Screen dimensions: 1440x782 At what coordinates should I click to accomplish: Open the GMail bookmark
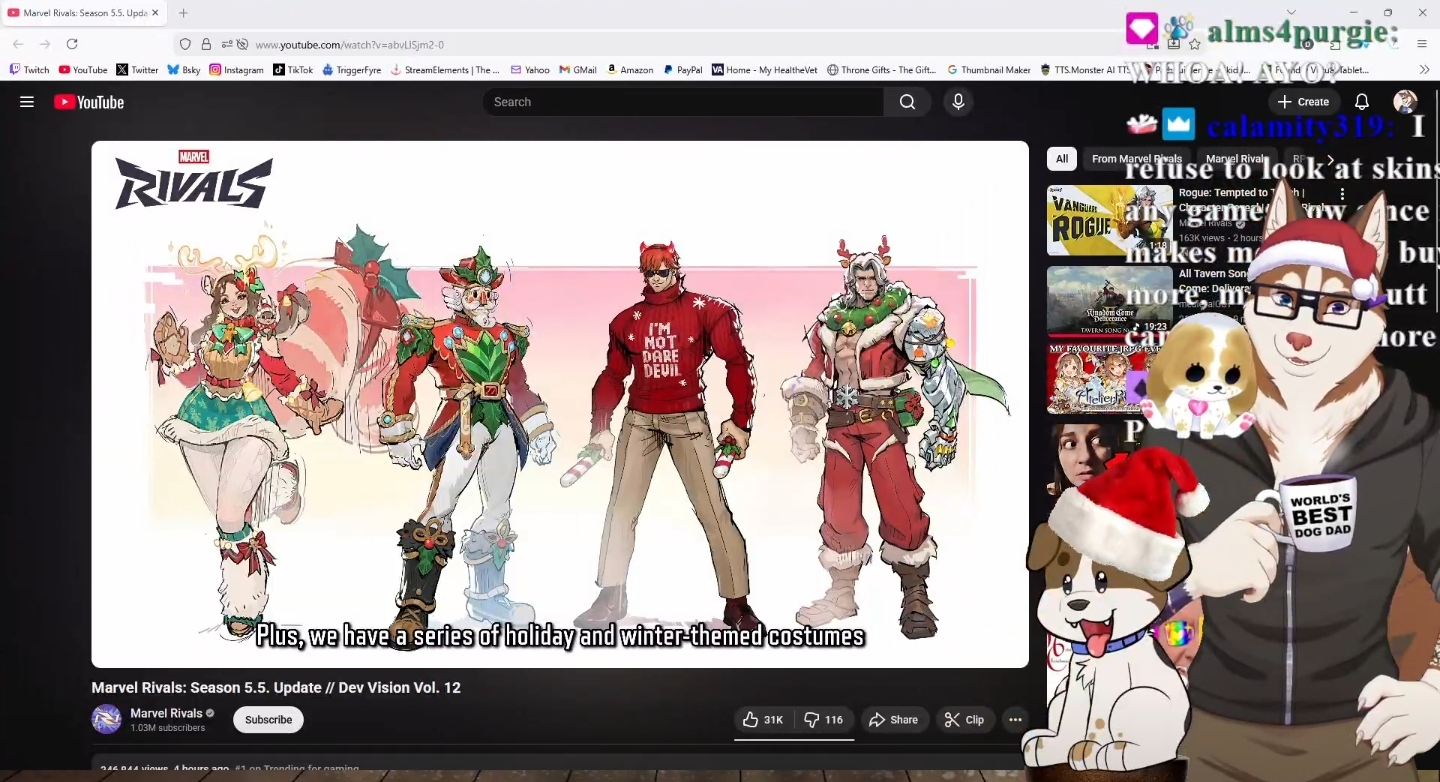click(578, 70)
